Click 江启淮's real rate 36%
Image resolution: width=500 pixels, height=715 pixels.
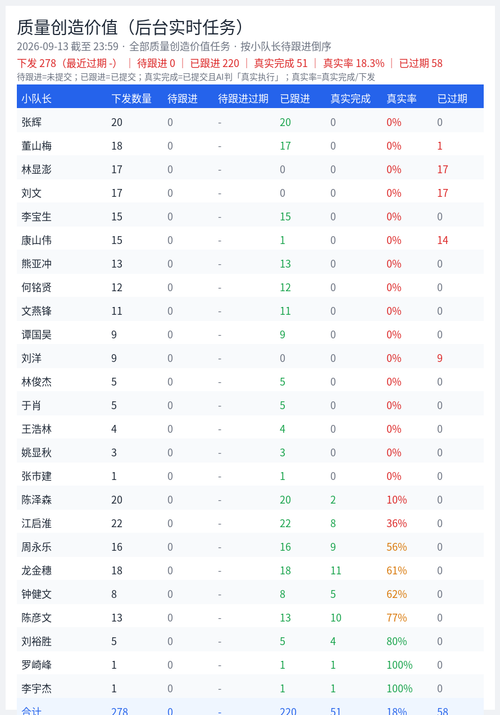point(397,523)
